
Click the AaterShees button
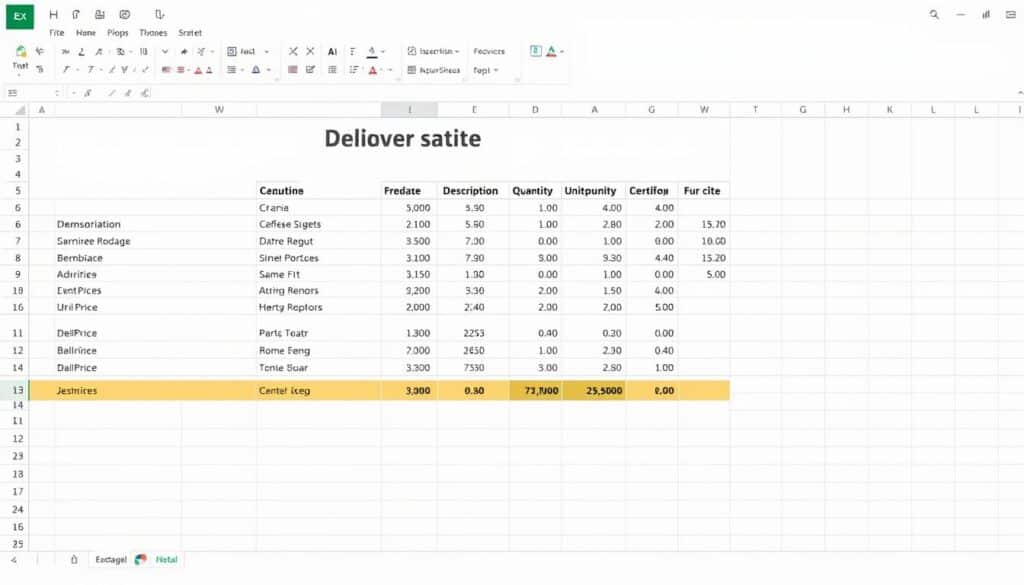440,70
